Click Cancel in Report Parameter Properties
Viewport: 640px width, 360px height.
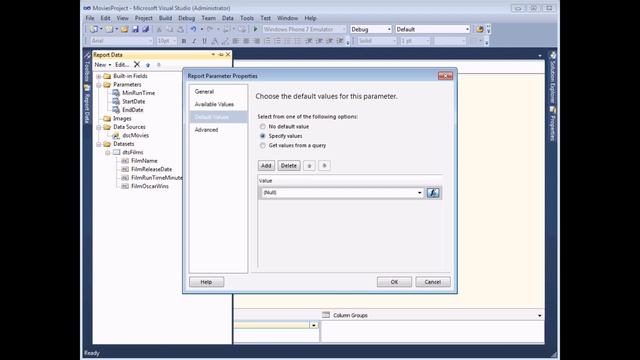point(433,282)
